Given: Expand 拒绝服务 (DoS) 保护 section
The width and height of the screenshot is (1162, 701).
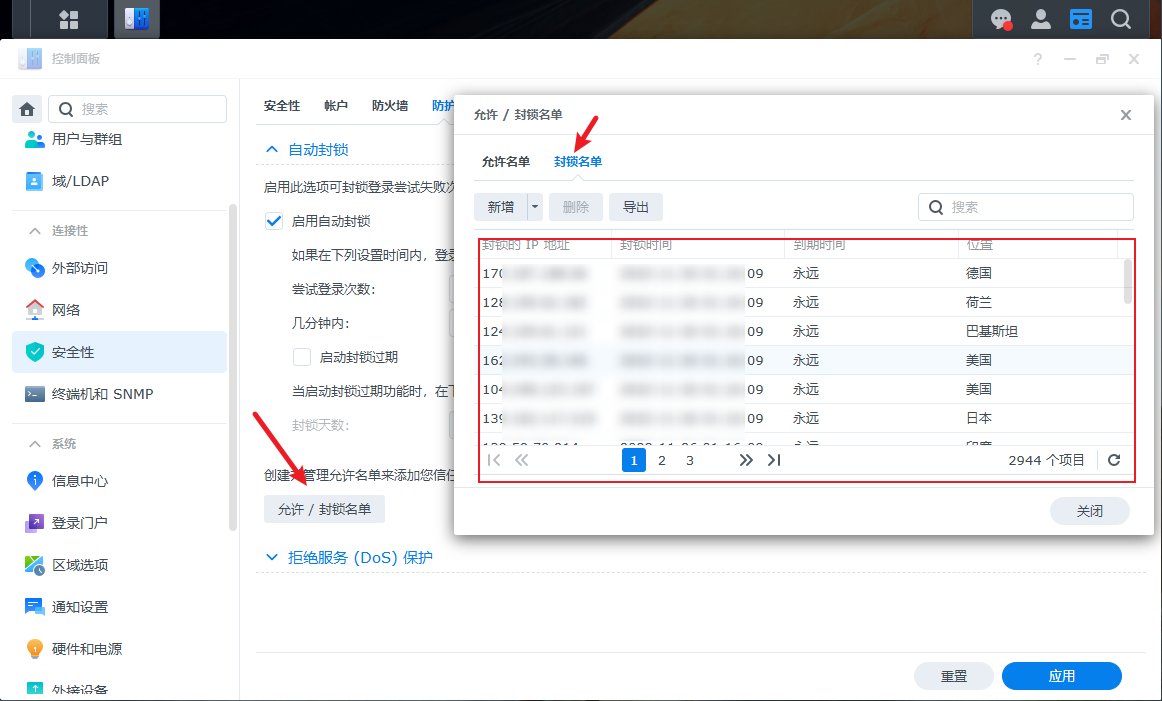Looking at the screenshot, I should click(x=272, y=557).
